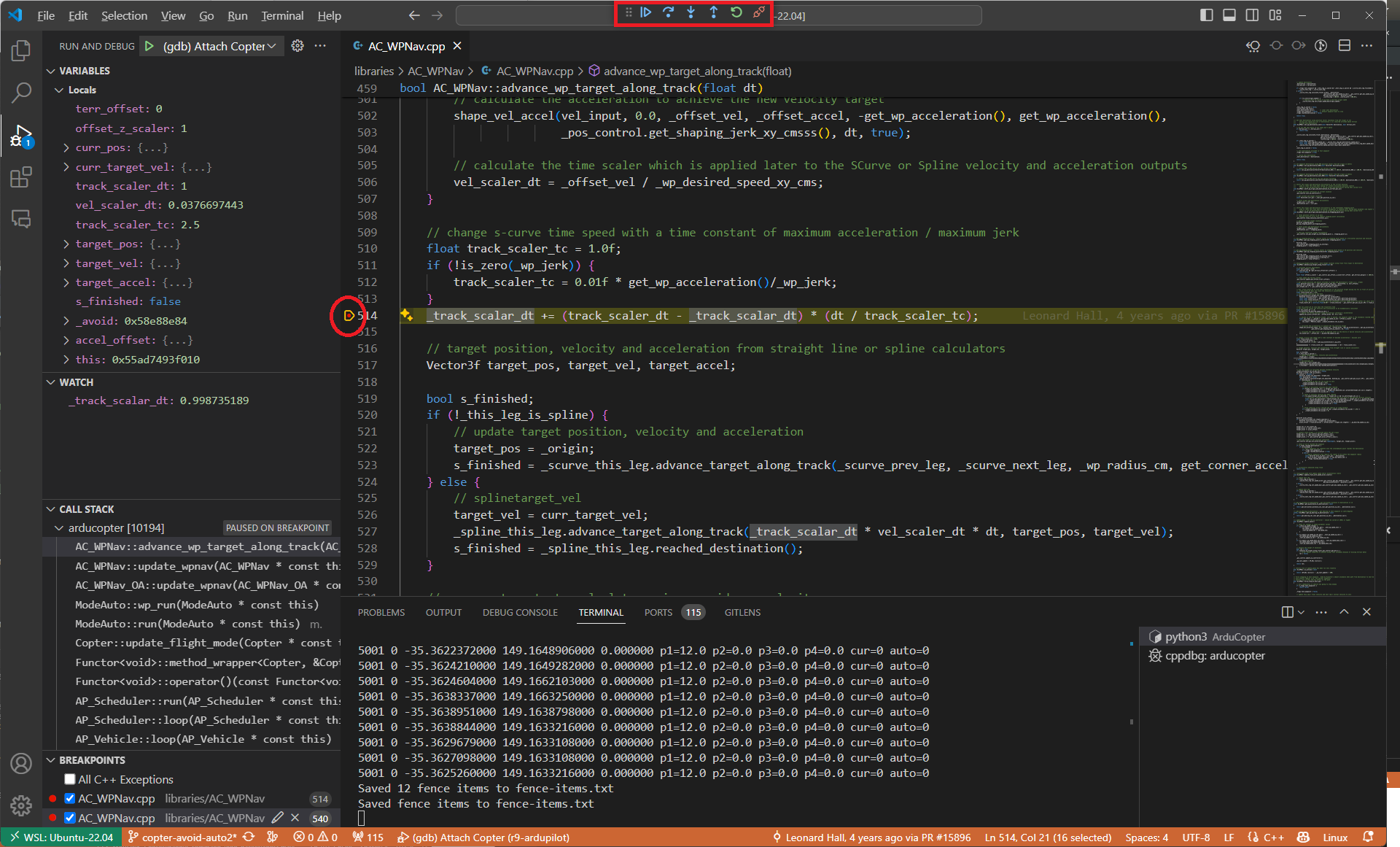Expand the curr_pos local variable
Image resolution: width=1400 pixels, height=847 pixels.
[x=66, y=147]
